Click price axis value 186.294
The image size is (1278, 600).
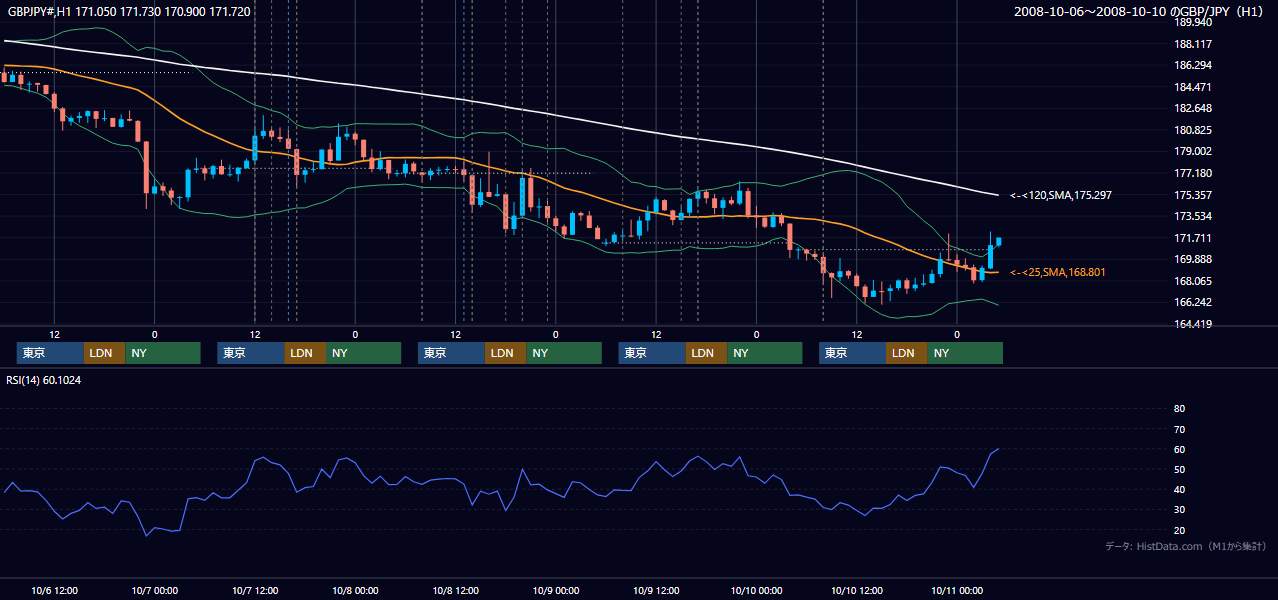[1194, 65]
